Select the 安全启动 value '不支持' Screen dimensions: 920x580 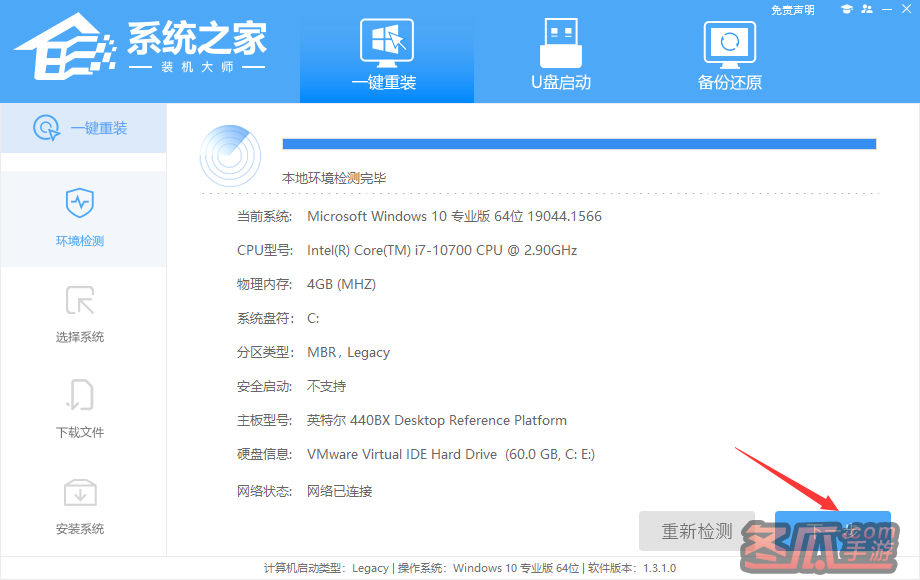click(x=326, y=386)
